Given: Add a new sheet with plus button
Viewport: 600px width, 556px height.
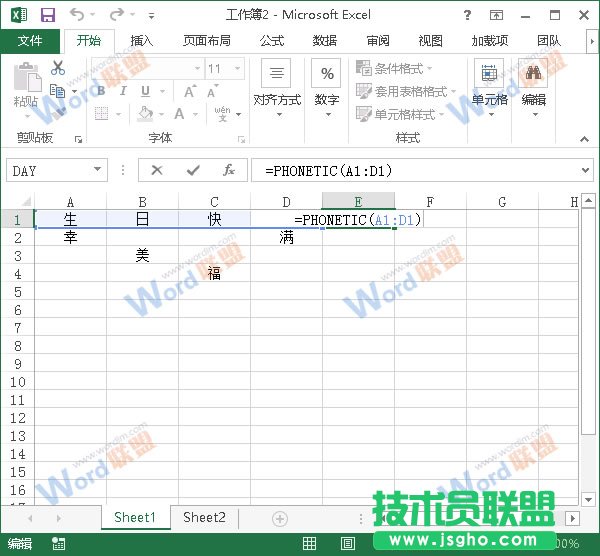Looking at the screenshot, I should [x=279, y=518].
